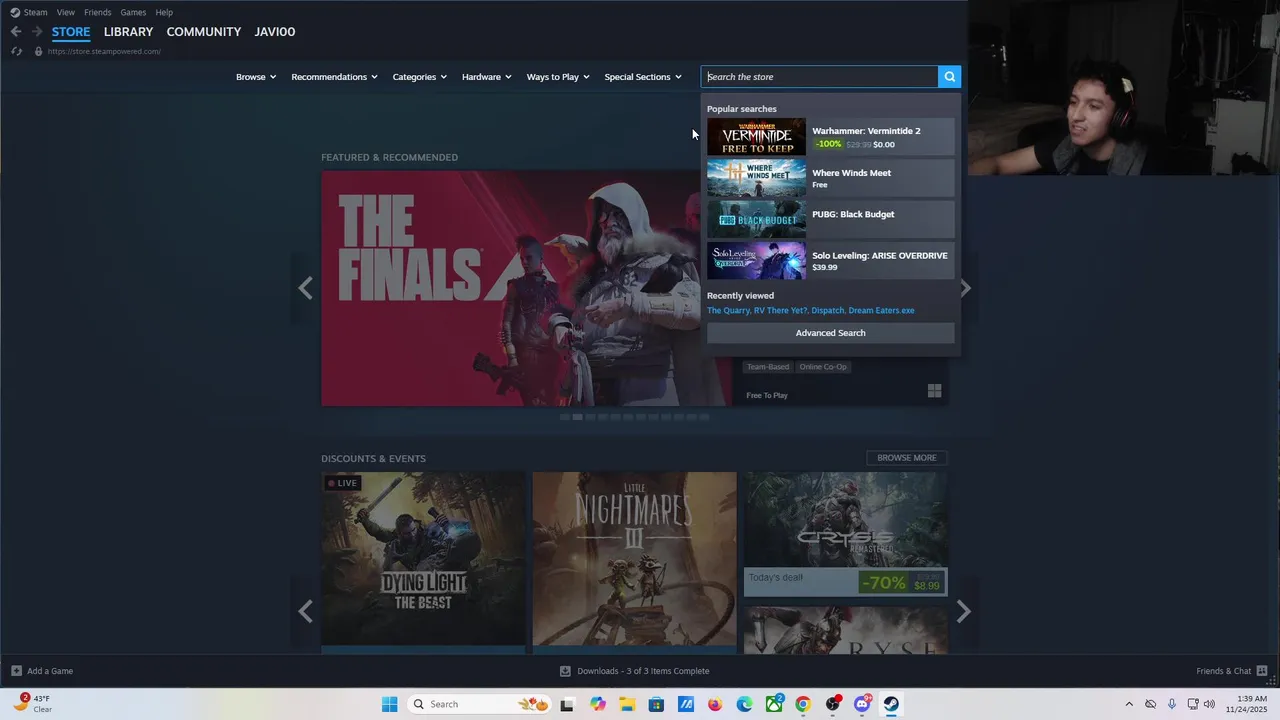Click the Team-Based tag

pos(768,367)
